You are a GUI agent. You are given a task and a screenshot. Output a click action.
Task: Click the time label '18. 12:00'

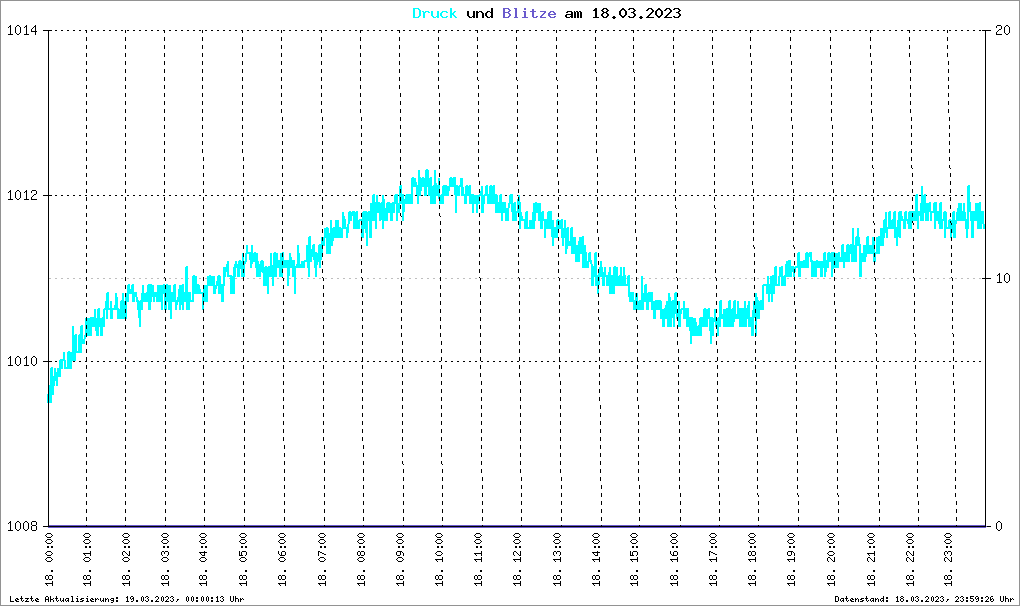tap(517, 559)
